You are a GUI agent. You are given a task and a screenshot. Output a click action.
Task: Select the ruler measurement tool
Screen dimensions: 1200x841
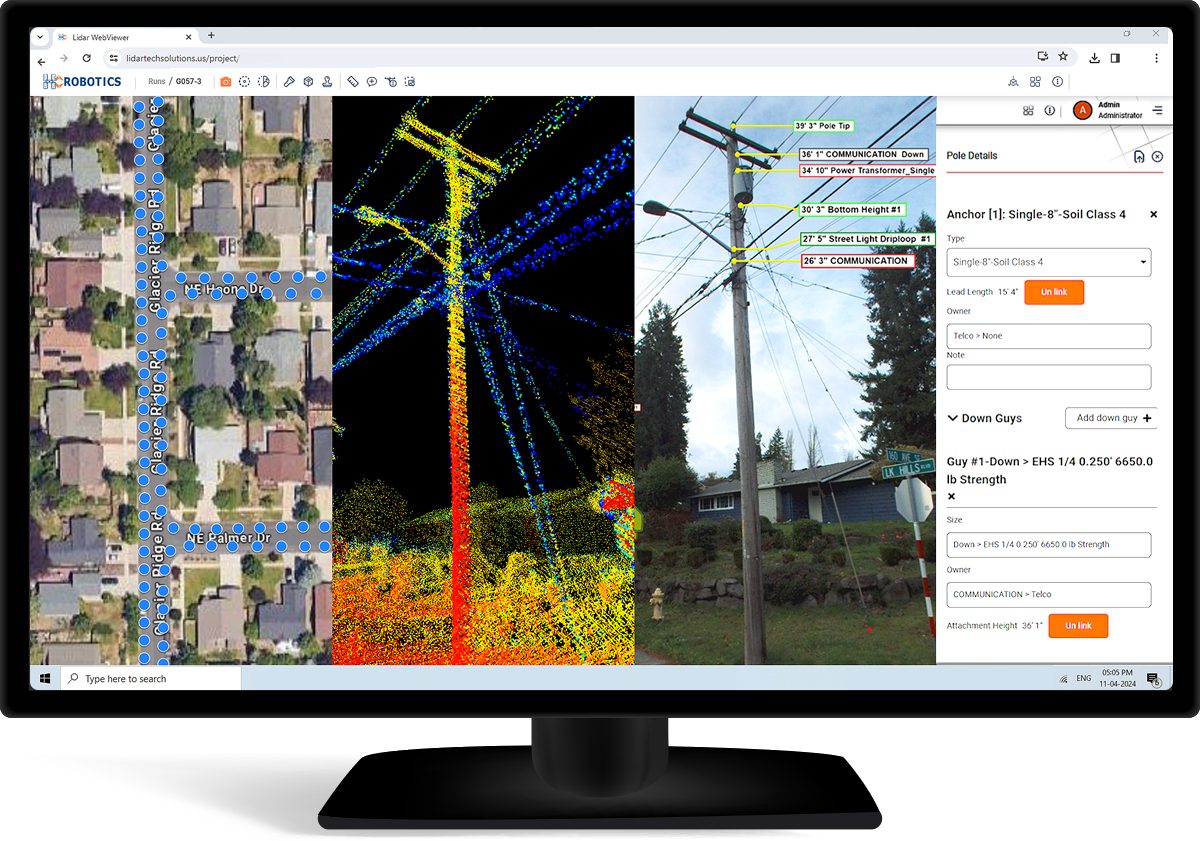coord(353,82)
